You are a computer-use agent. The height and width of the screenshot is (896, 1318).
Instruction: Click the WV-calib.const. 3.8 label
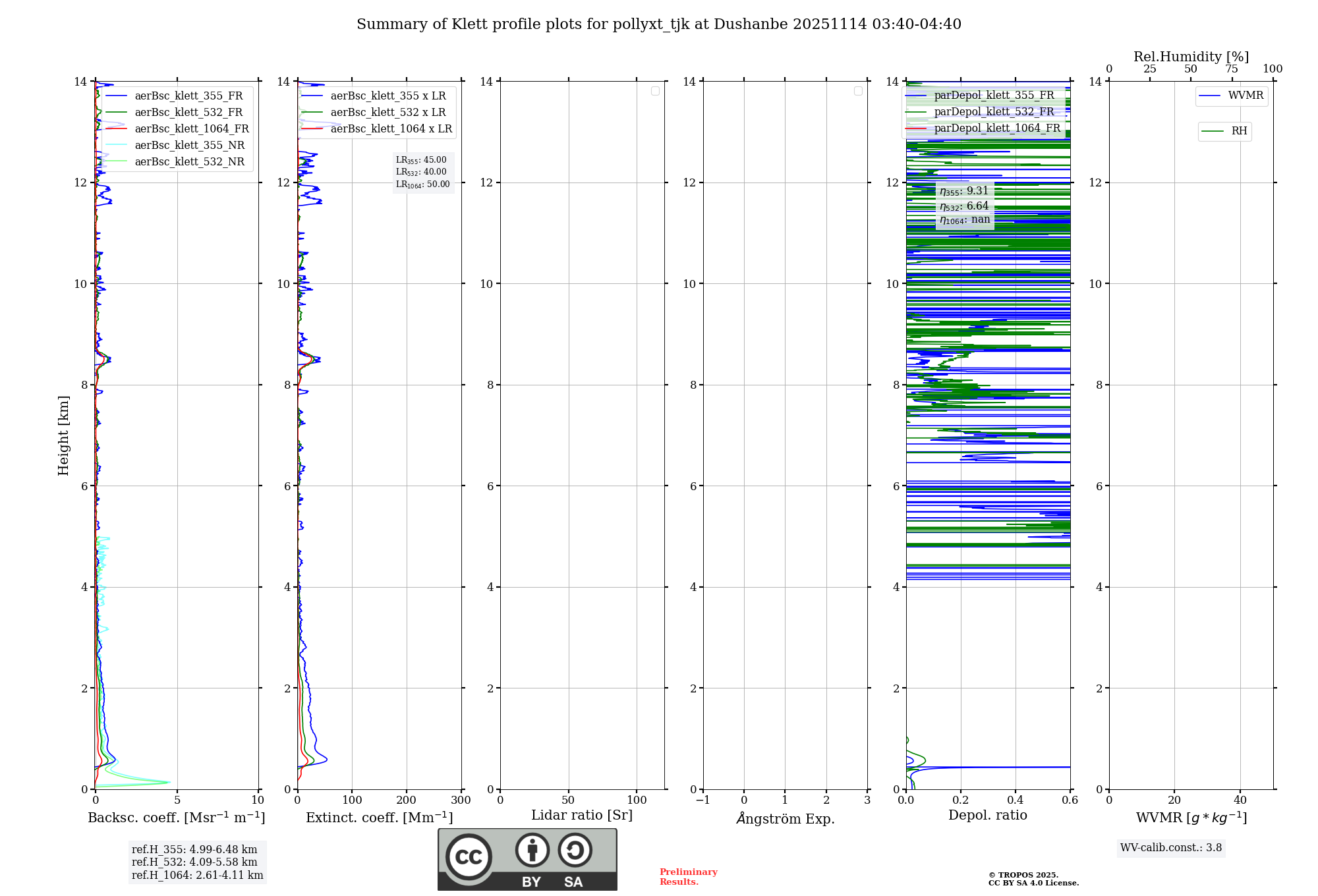tap(1170, 848)
